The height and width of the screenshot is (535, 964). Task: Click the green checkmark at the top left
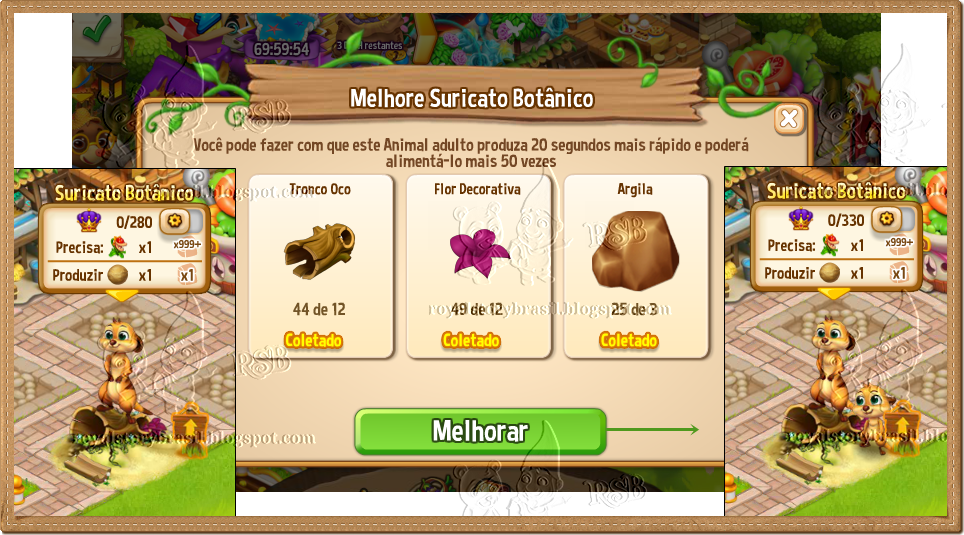(97, 30)
